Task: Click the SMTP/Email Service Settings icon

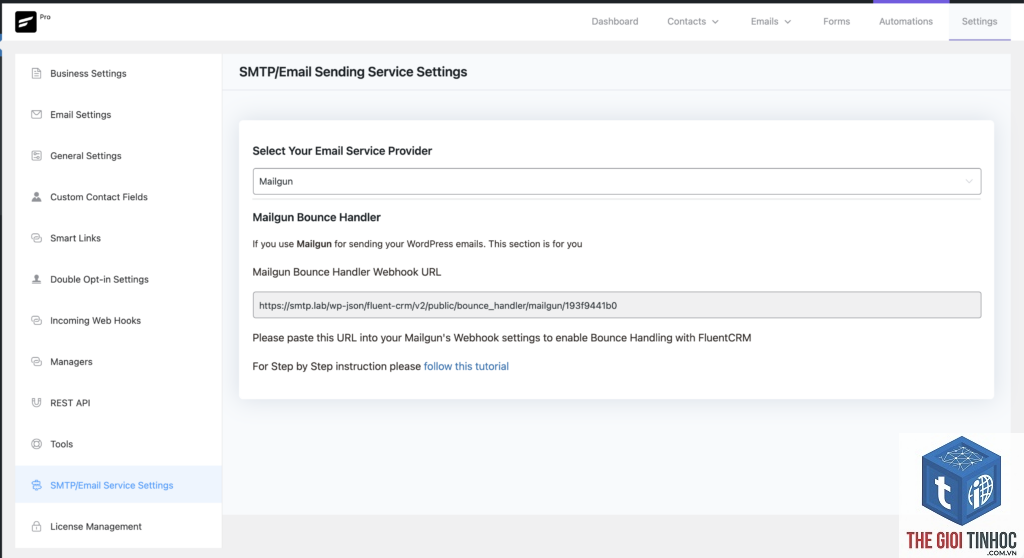Action: tap(37, 485)
